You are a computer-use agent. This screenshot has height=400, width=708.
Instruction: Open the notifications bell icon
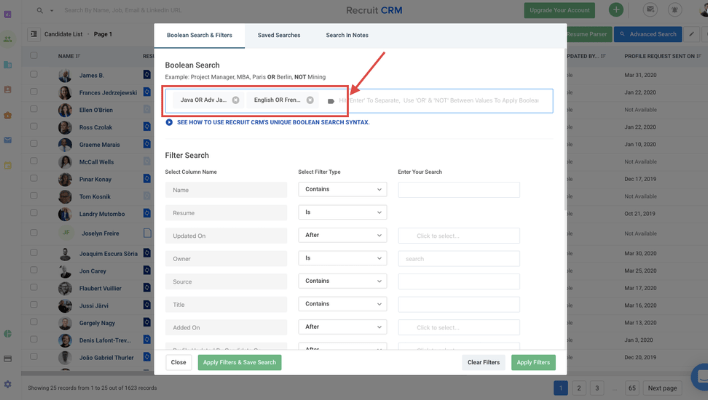tap(675, 10)
